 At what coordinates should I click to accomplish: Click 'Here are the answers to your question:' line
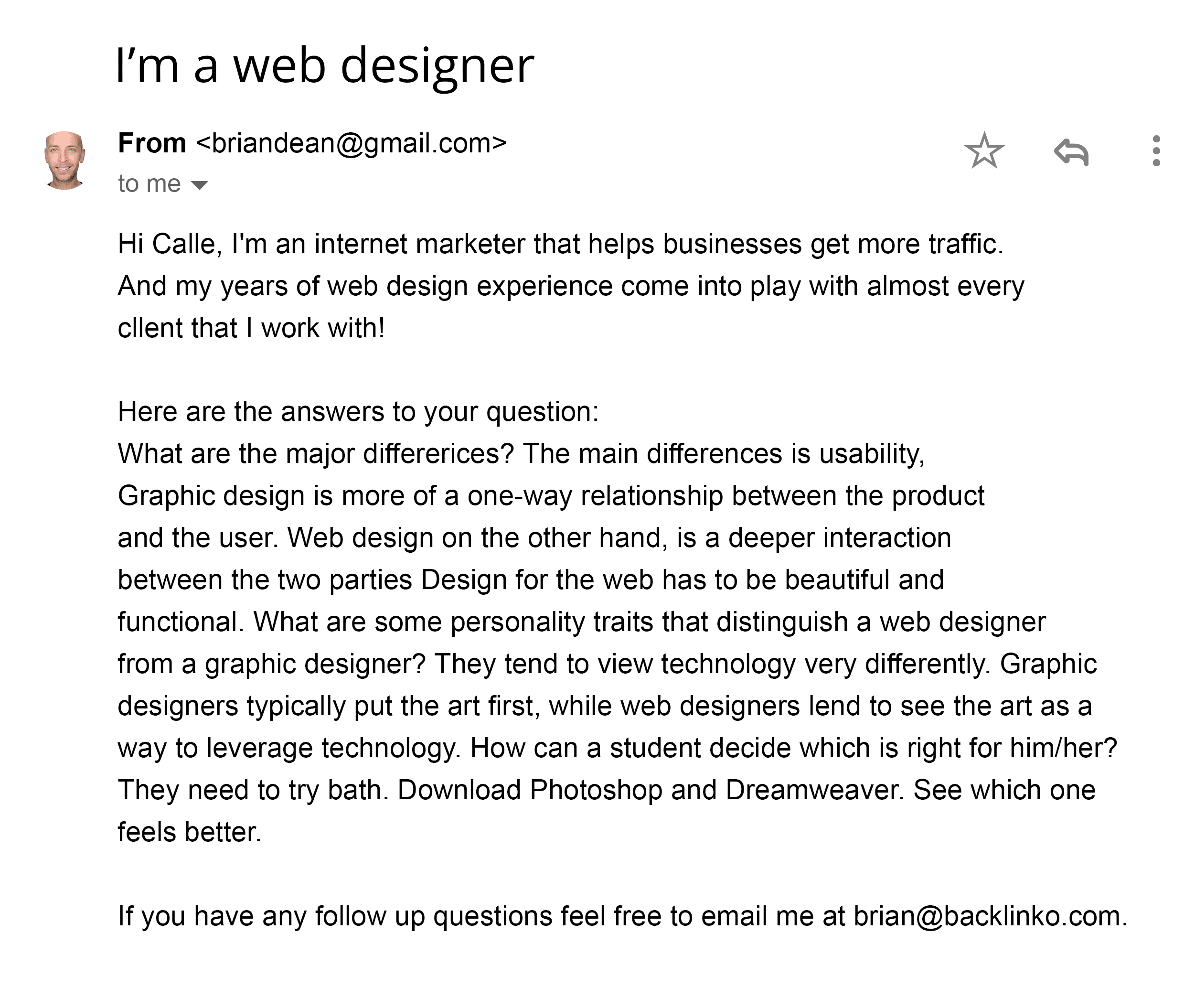pyautogui.click(x=358, y=412)
